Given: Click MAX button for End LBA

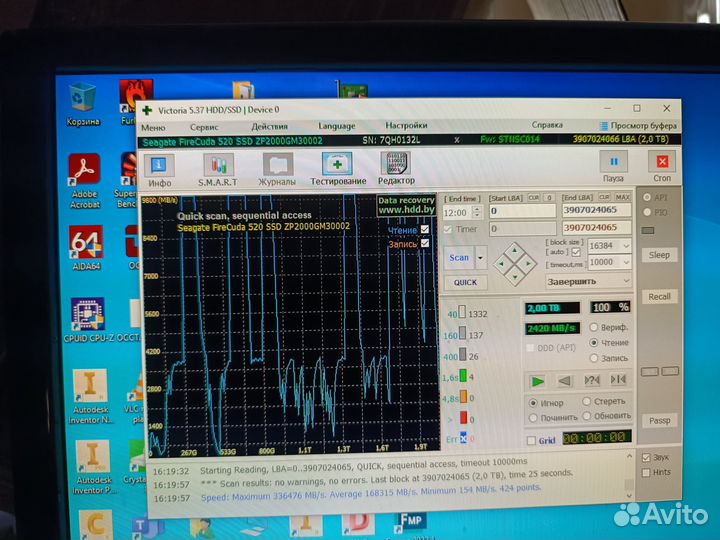Looking at the screenshot, I should [x=623, y=197].
